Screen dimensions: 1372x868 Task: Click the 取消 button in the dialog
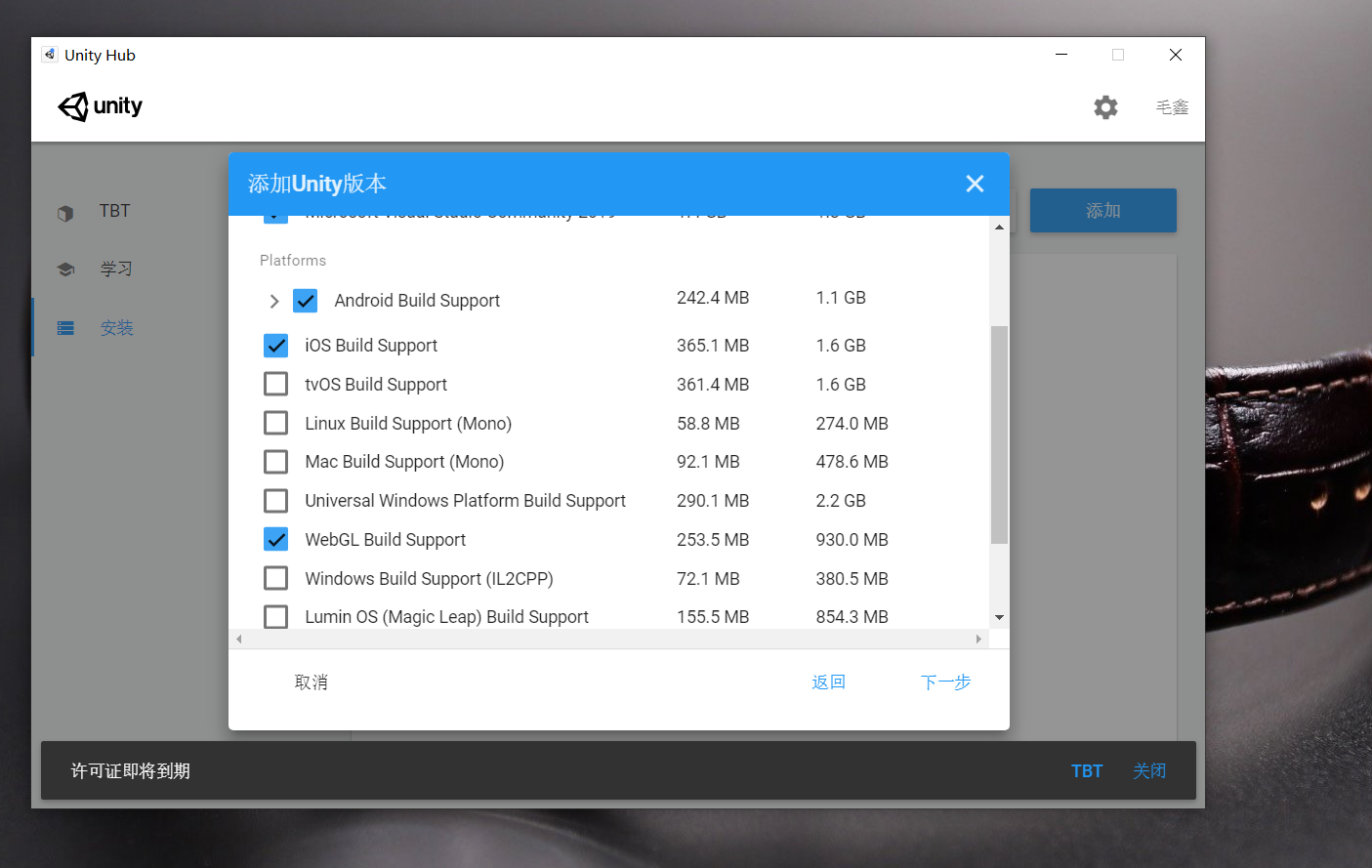[312, 682]
